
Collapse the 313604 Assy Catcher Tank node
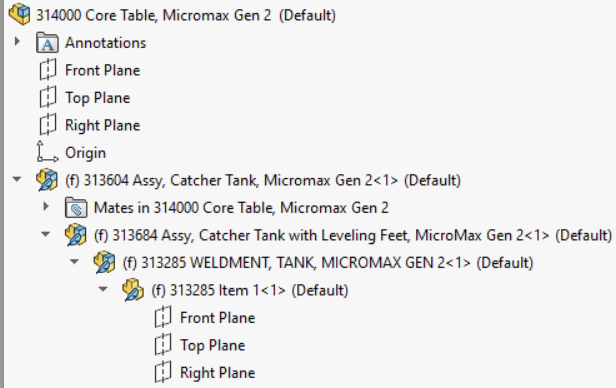(17, 179)
